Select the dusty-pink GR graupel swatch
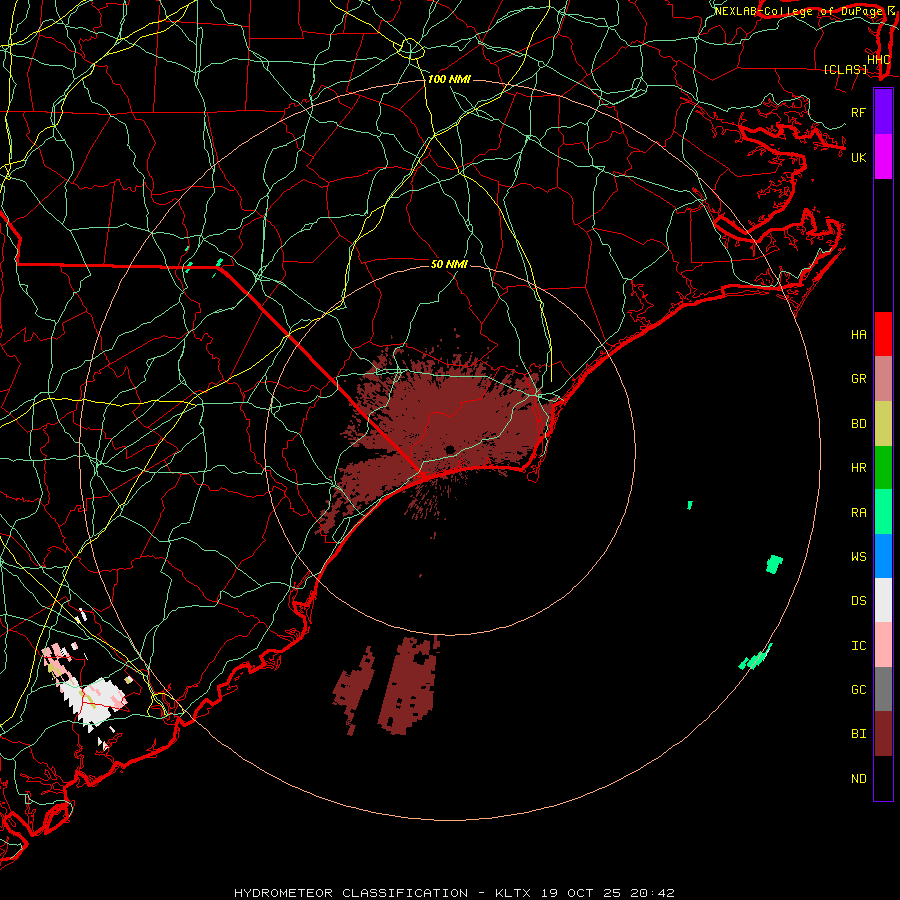Image resolution: width=900 pixels, height=900 pixels. [x=883, y=379]
